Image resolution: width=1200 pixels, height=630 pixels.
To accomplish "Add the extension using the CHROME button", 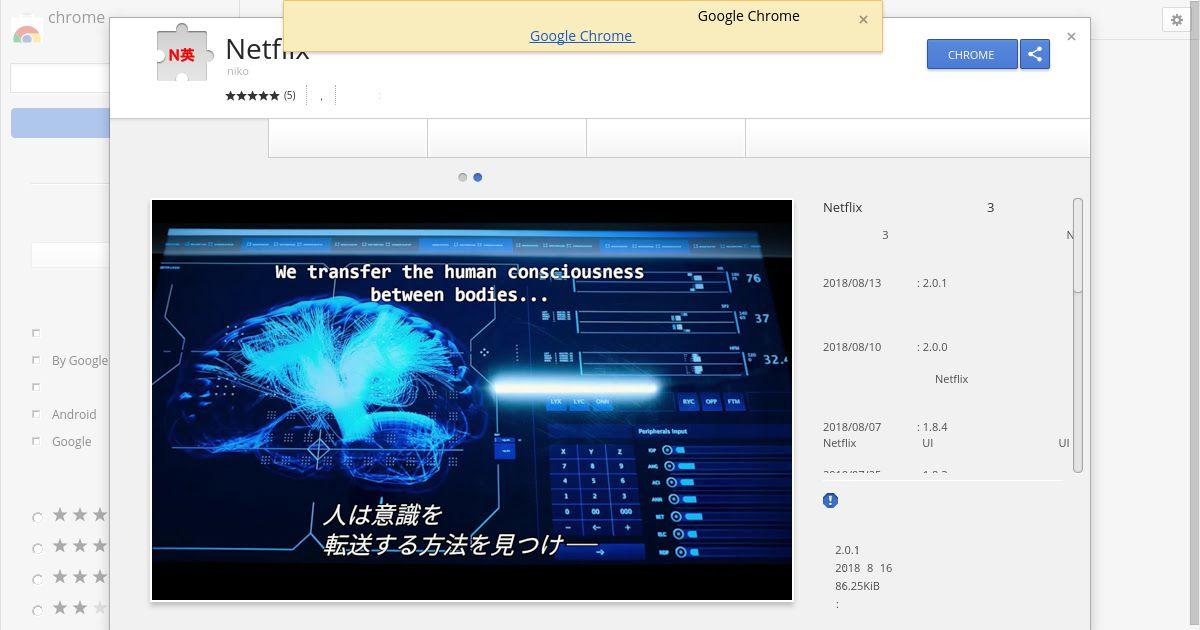I will pyautogui.click(x=971, y=54).
